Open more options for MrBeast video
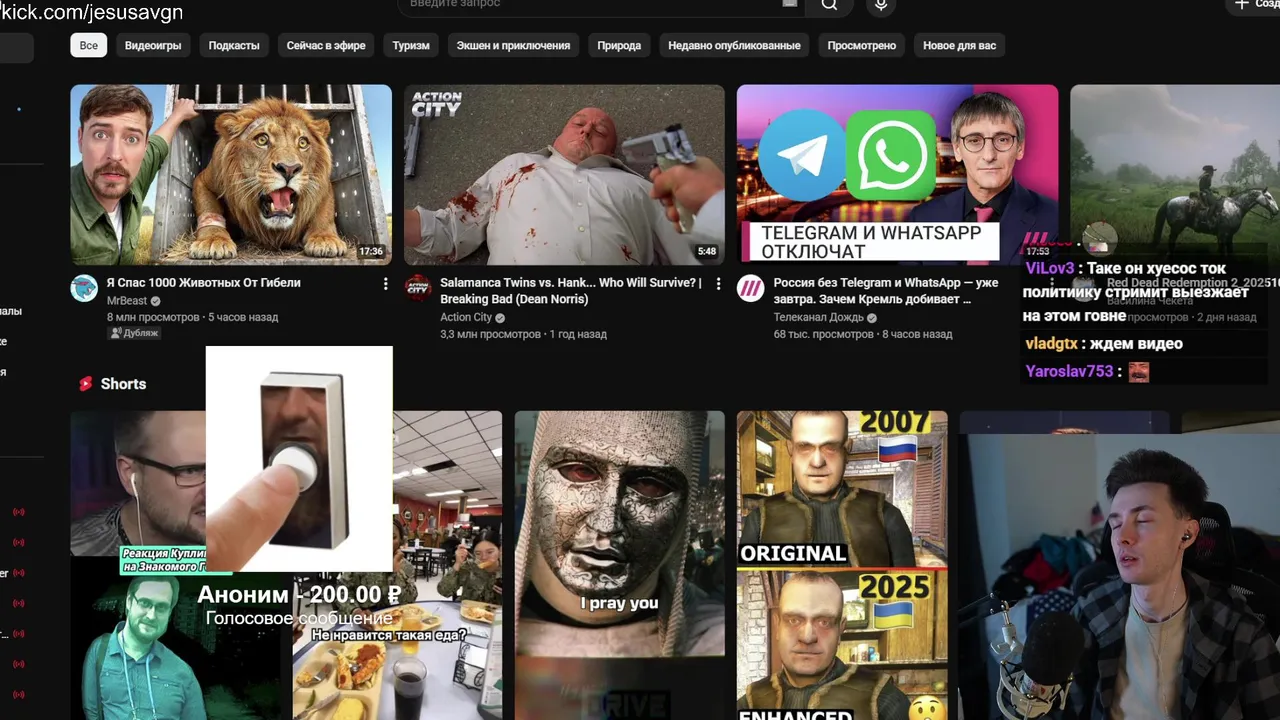 point(385,284)
